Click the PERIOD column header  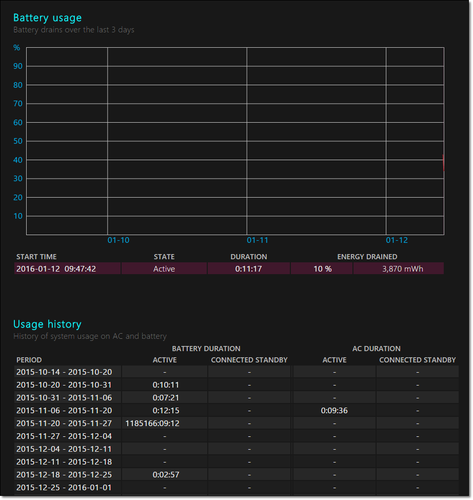(x=29, y=360)
